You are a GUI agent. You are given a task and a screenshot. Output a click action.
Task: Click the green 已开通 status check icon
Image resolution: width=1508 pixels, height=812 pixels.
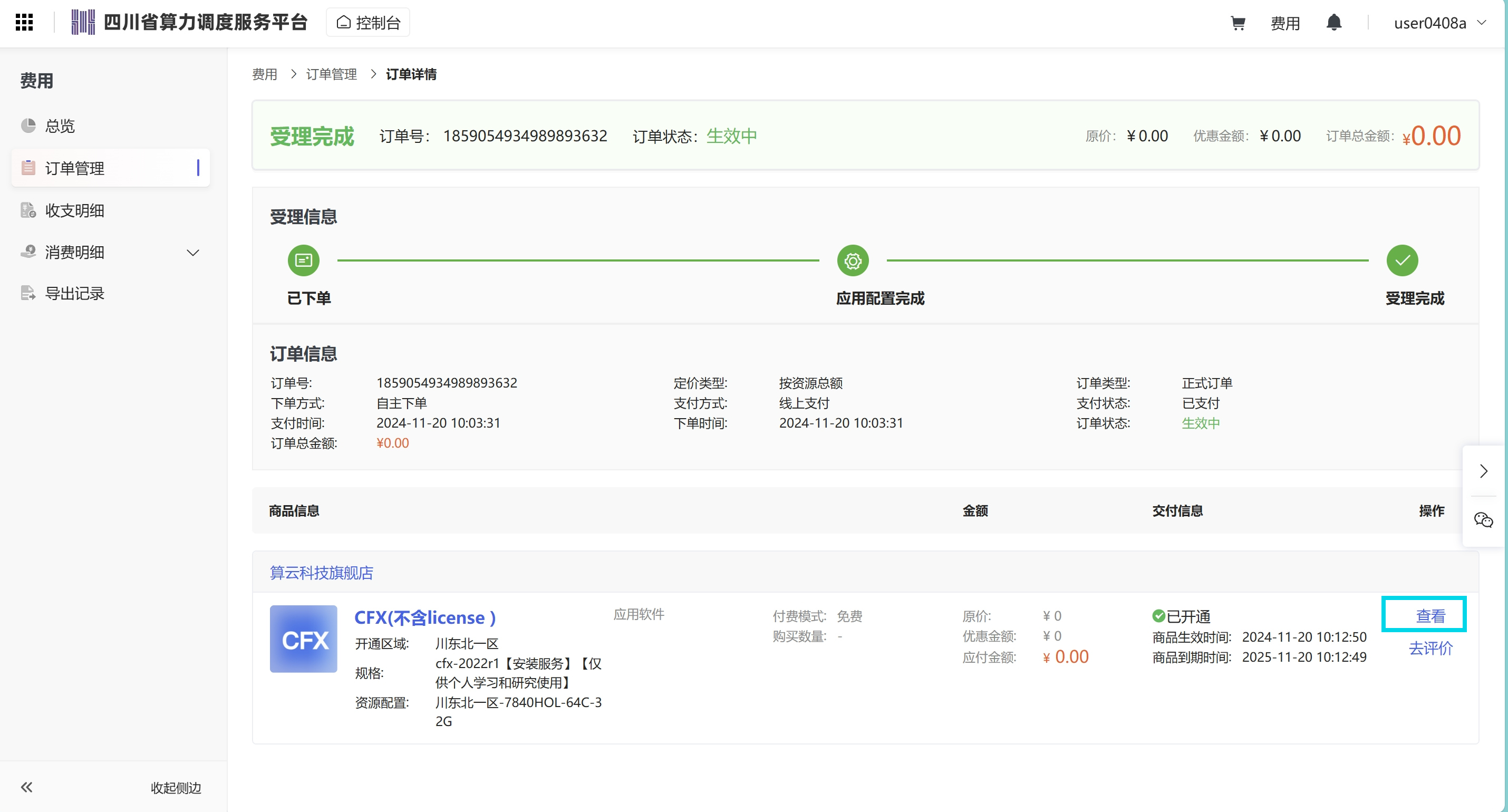[1158, 616]
